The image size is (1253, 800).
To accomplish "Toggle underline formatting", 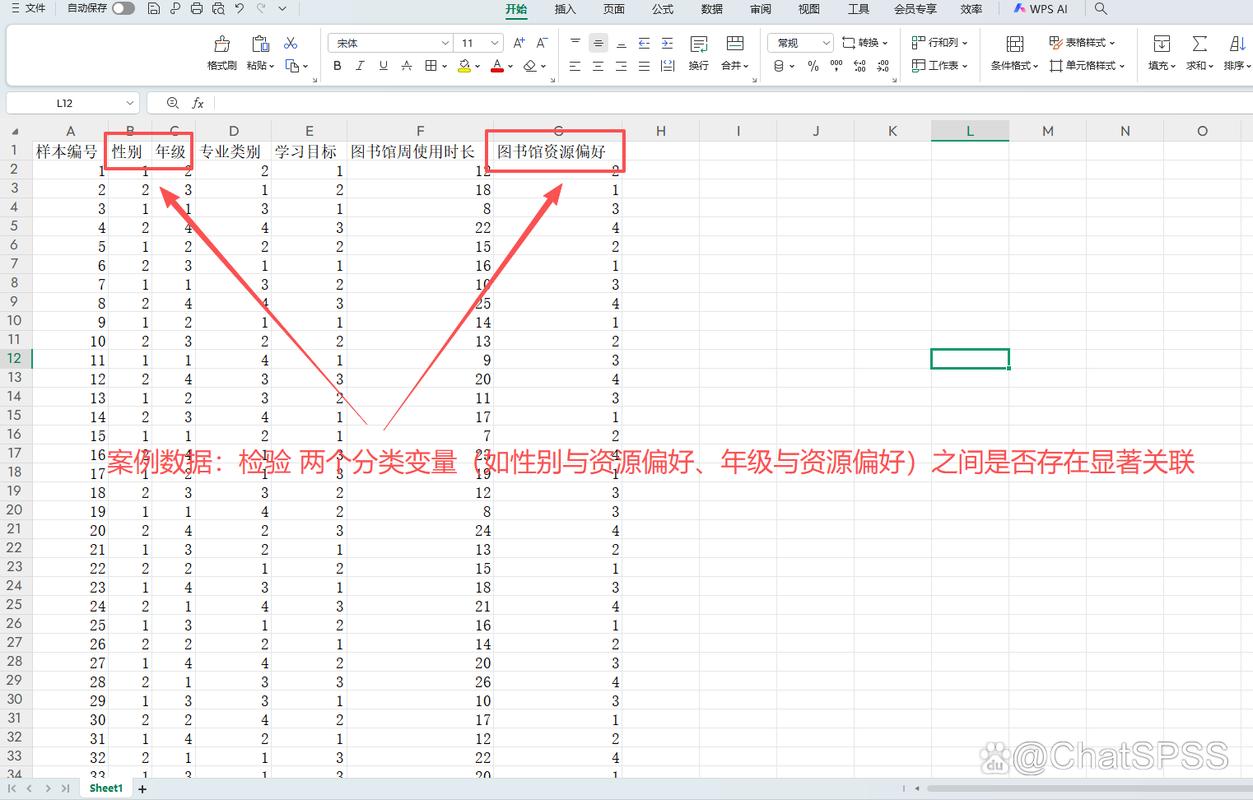I will pos(382,65).
